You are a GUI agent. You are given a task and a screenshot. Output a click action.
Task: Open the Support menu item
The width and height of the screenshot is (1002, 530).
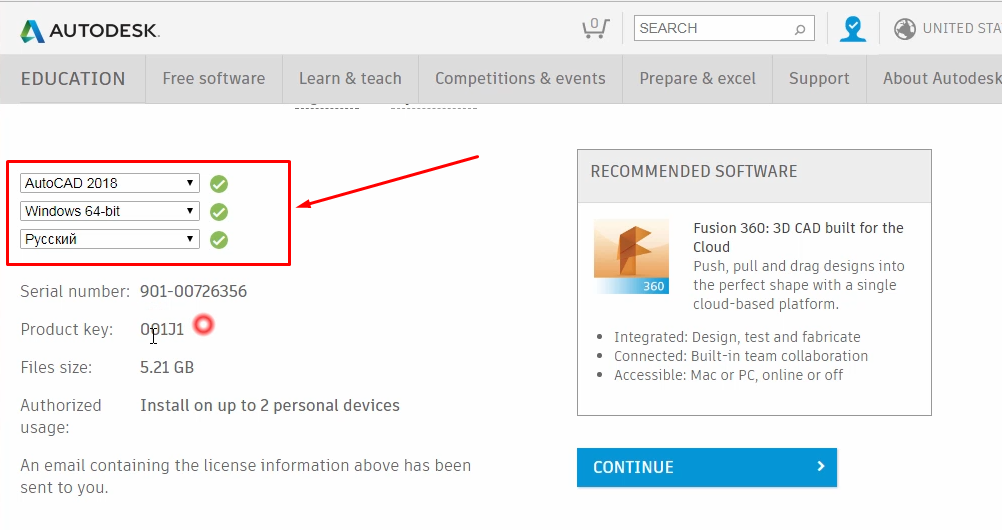819,79
